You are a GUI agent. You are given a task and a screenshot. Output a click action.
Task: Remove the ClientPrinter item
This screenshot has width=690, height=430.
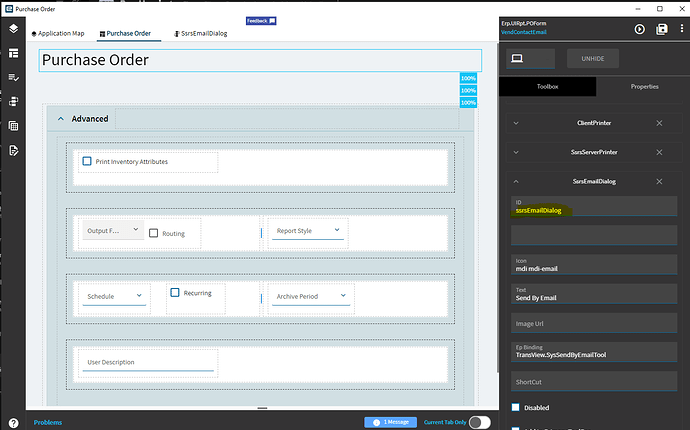(x=659, y=123)
